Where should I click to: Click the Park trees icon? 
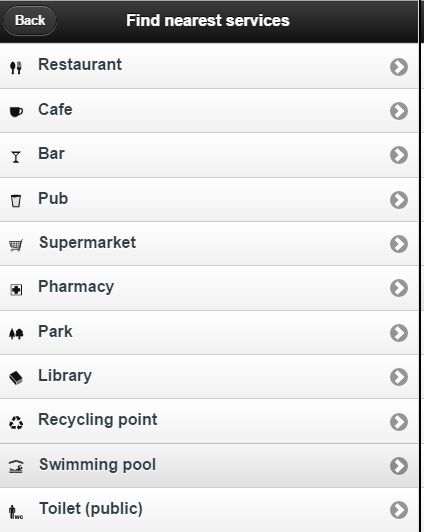(16, 334)
